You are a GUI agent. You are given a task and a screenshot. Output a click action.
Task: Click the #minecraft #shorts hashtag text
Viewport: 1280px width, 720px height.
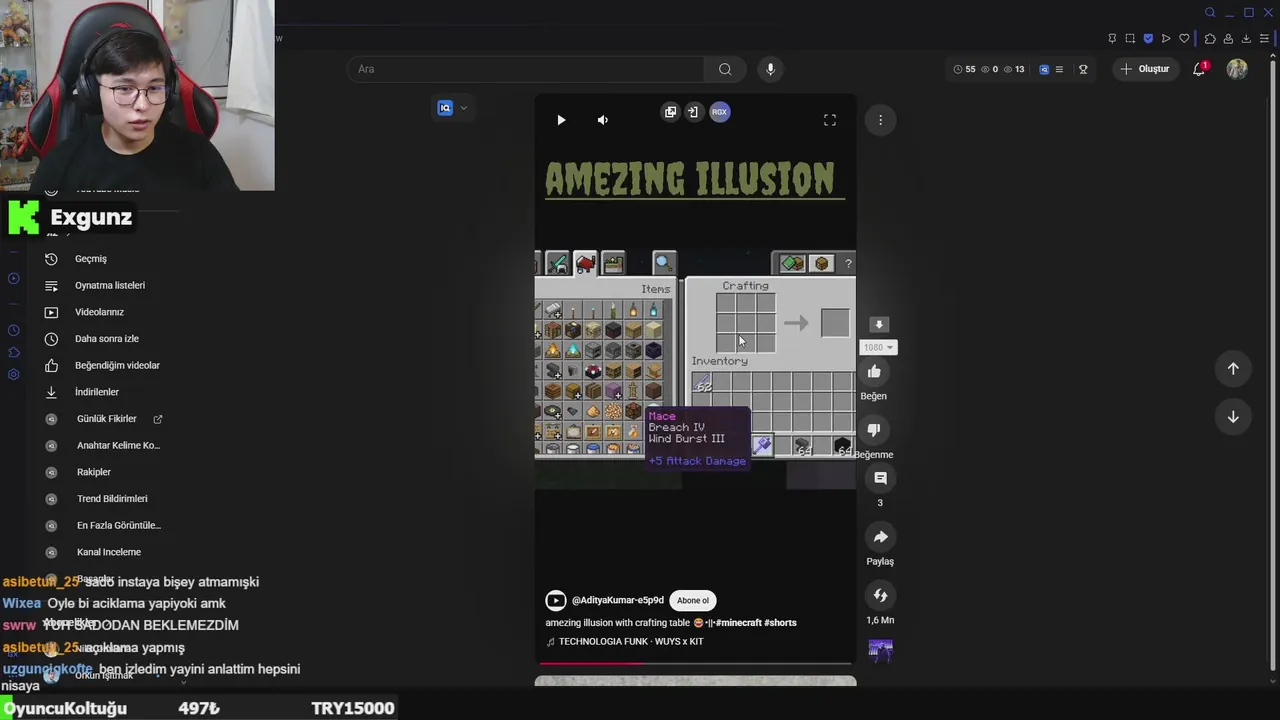[756, 622]
